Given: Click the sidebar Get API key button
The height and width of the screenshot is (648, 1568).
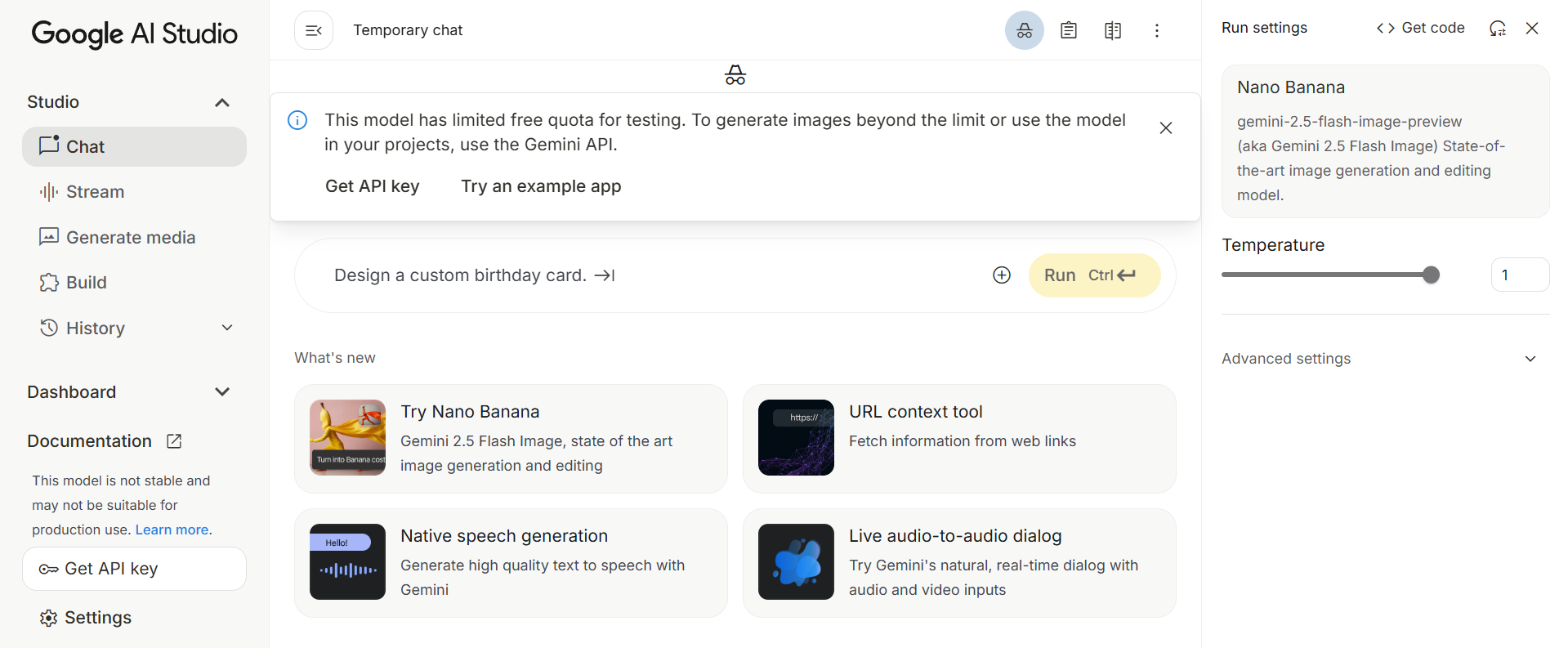Looking at the screenshot, I should click(134, 569).
